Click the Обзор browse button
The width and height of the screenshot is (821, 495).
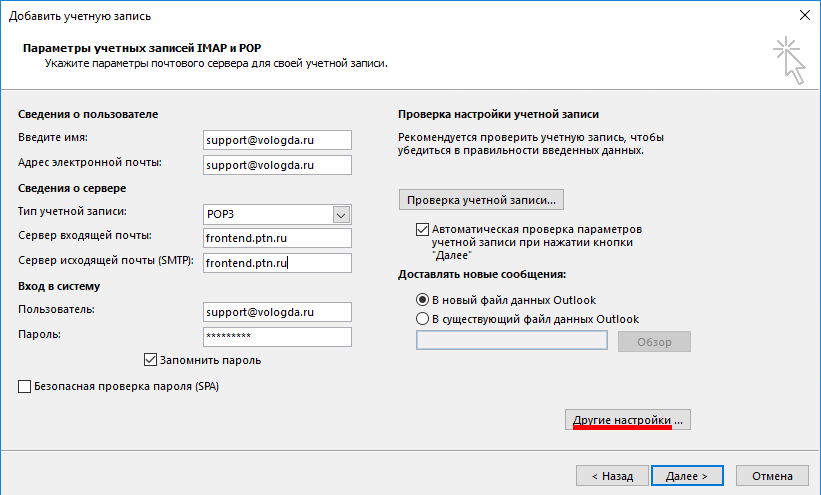[654, 342]
